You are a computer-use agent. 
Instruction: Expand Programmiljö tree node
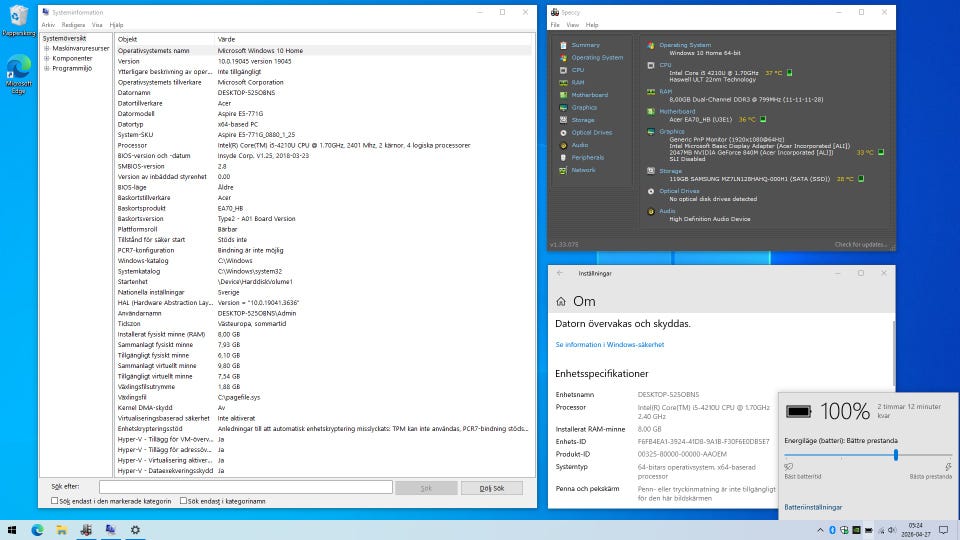click(47, 69)
